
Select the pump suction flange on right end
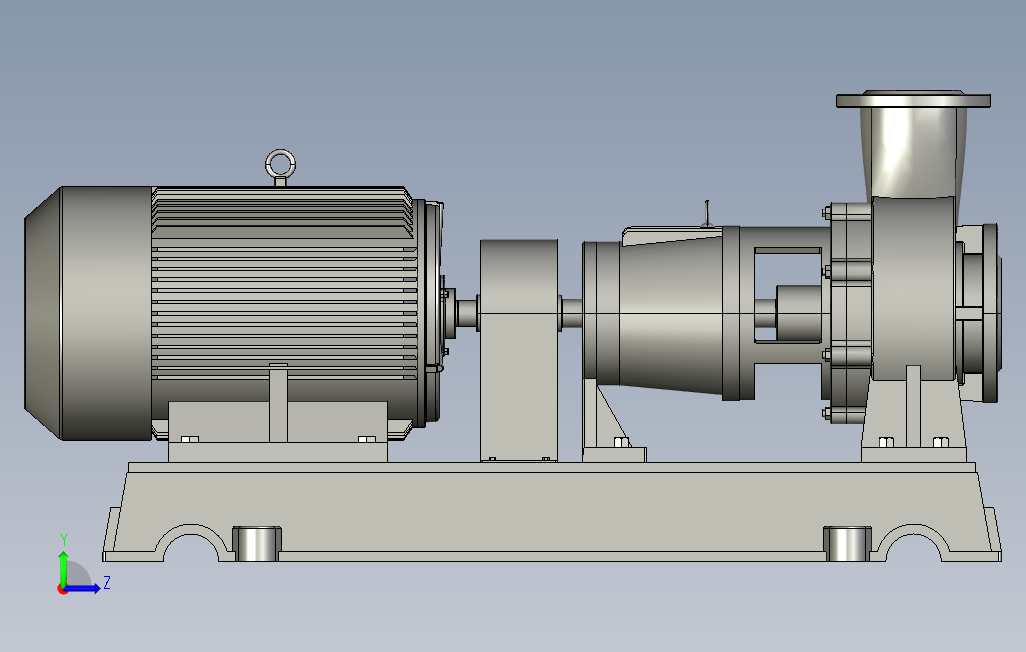coord(990,313)
